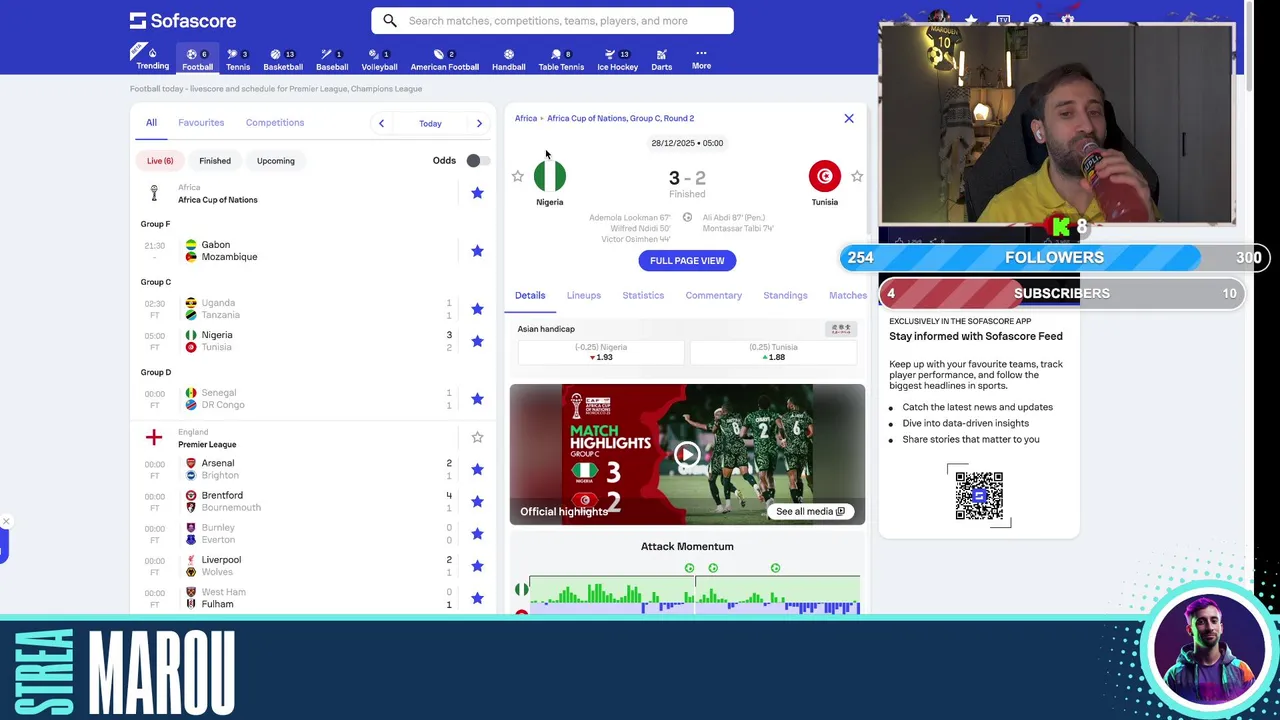Open the Today date picker

(430, 123)
